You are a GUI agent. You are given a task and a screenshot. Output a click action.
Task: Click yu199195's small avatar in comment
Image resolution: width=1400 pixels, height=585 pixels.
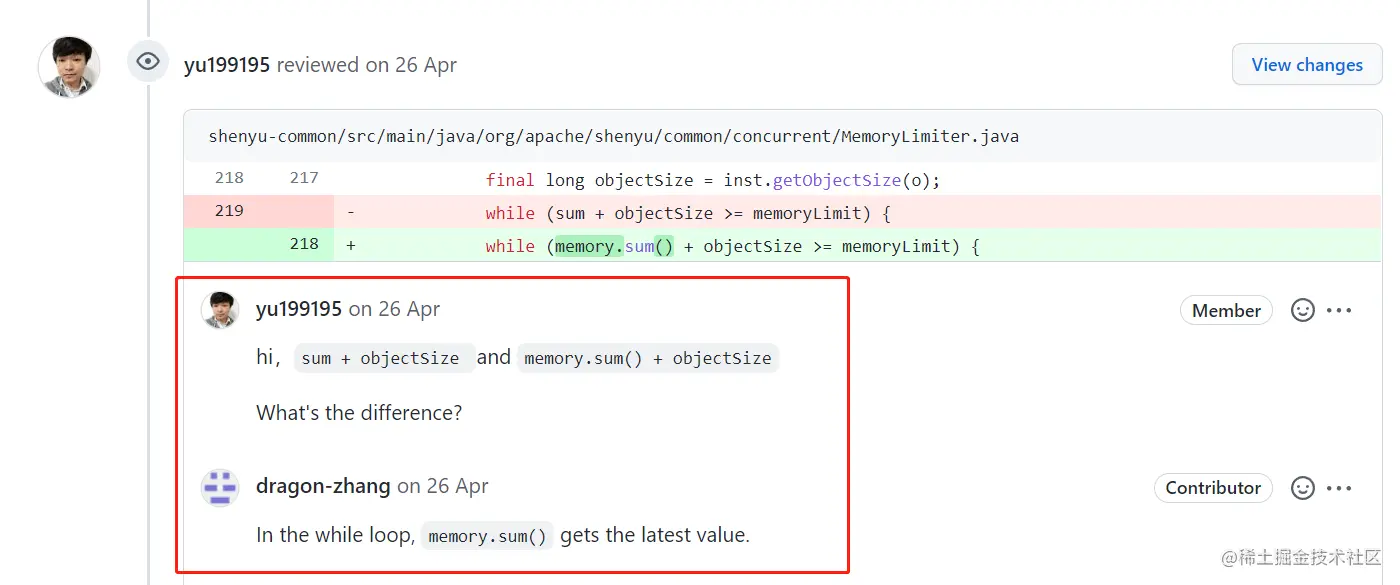tap(220, 310)
